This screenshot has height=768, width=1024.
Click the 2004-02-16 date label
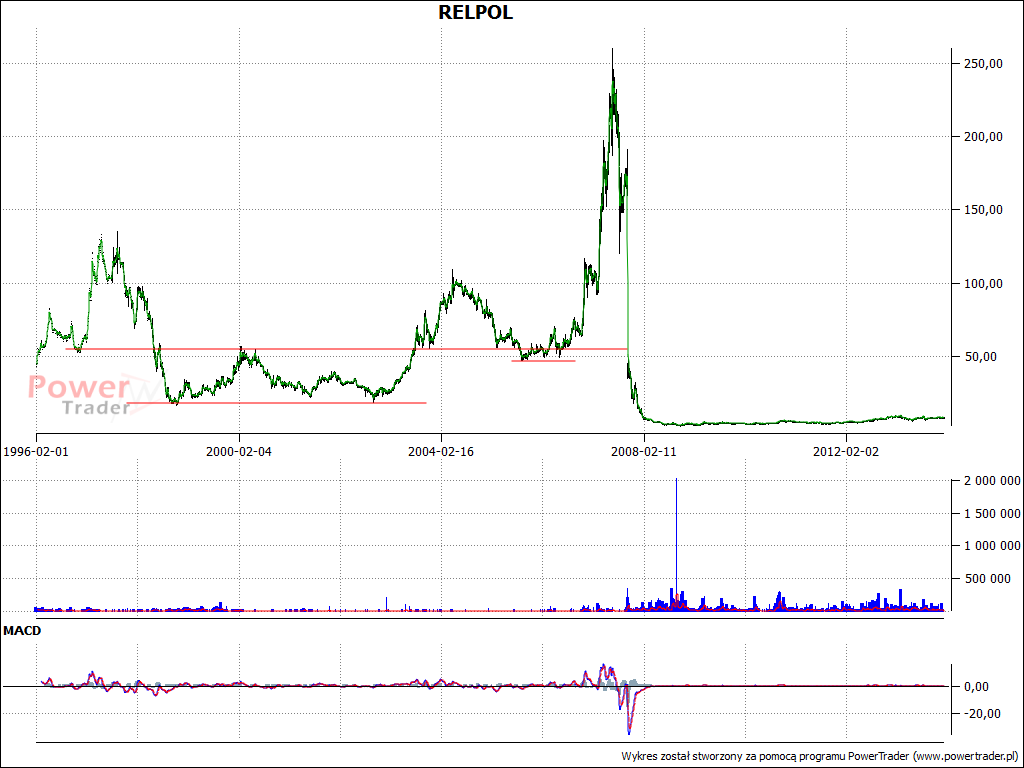tap(441, 451)
